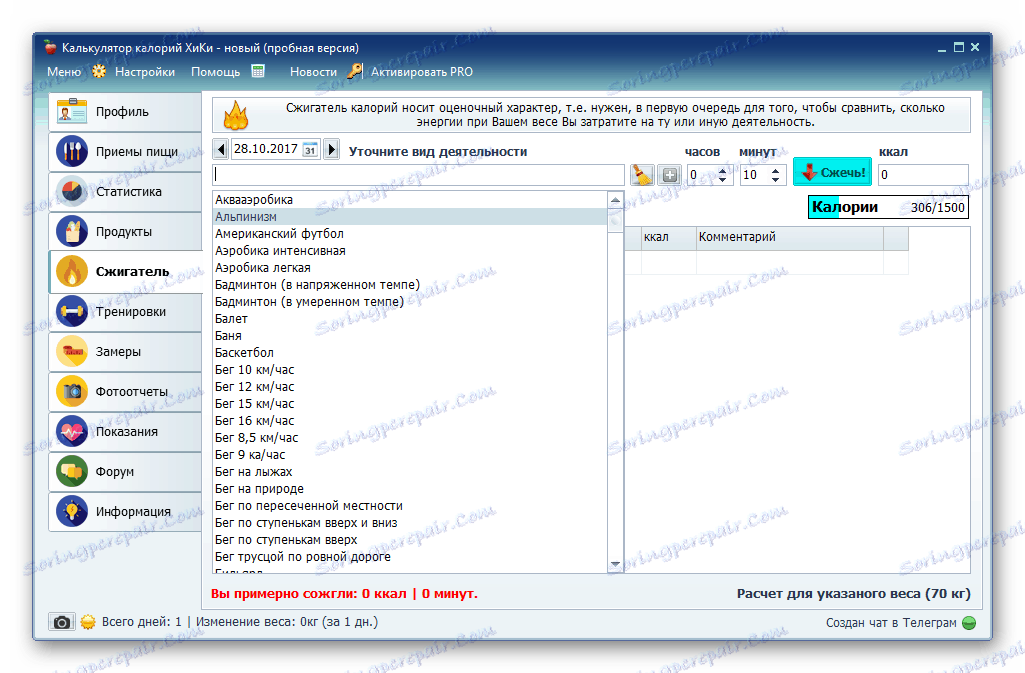This screenshot has width=1025, height=673.
Task: Select Бадминтон (в напряженном темпе)
Action: pyautogui.click(x=411, y=285)
